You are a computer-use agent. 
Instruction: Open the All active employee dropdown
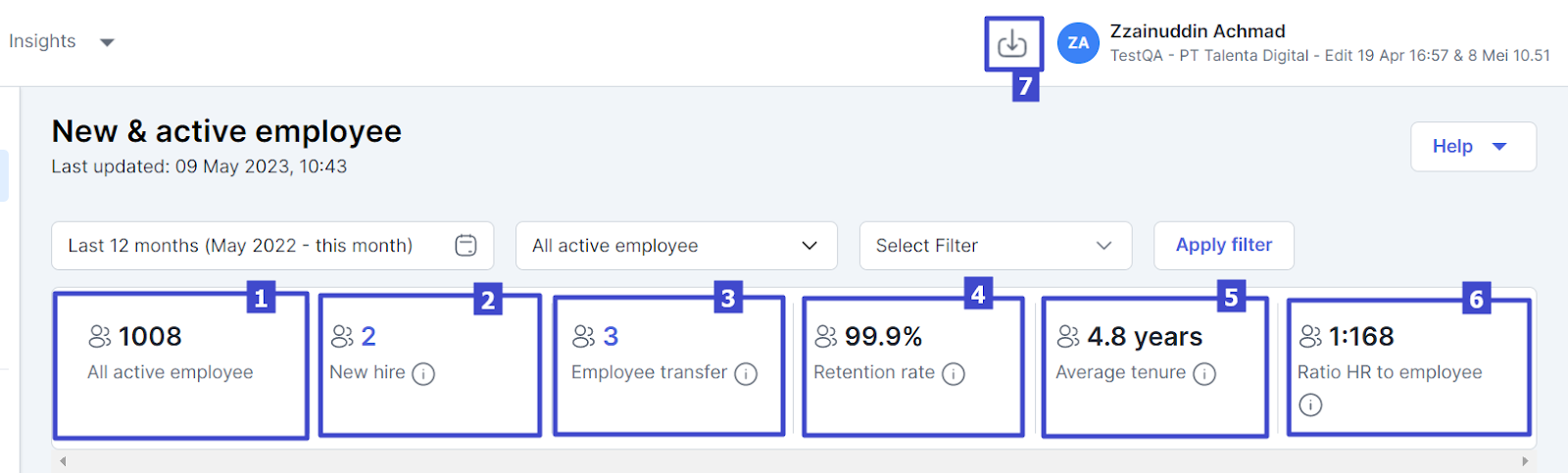676,246
